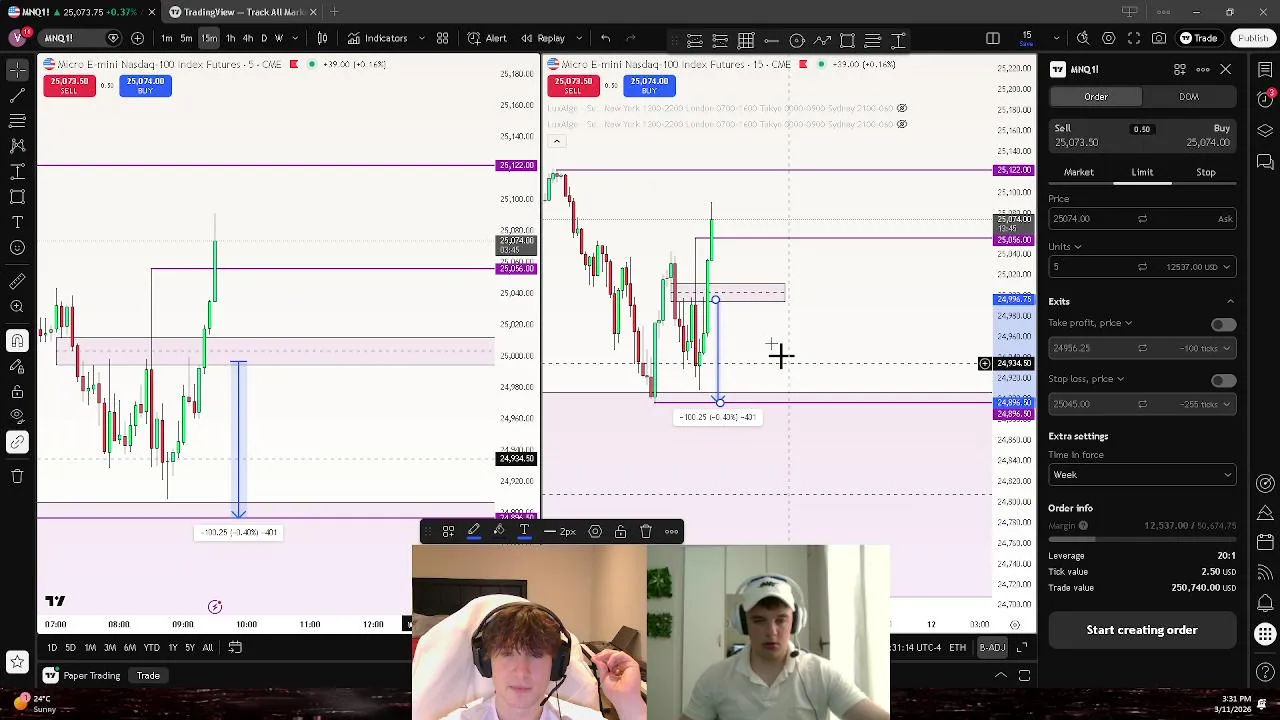Open the zoom in magnifier tool
1280x720 pixels.
point(17,307)
